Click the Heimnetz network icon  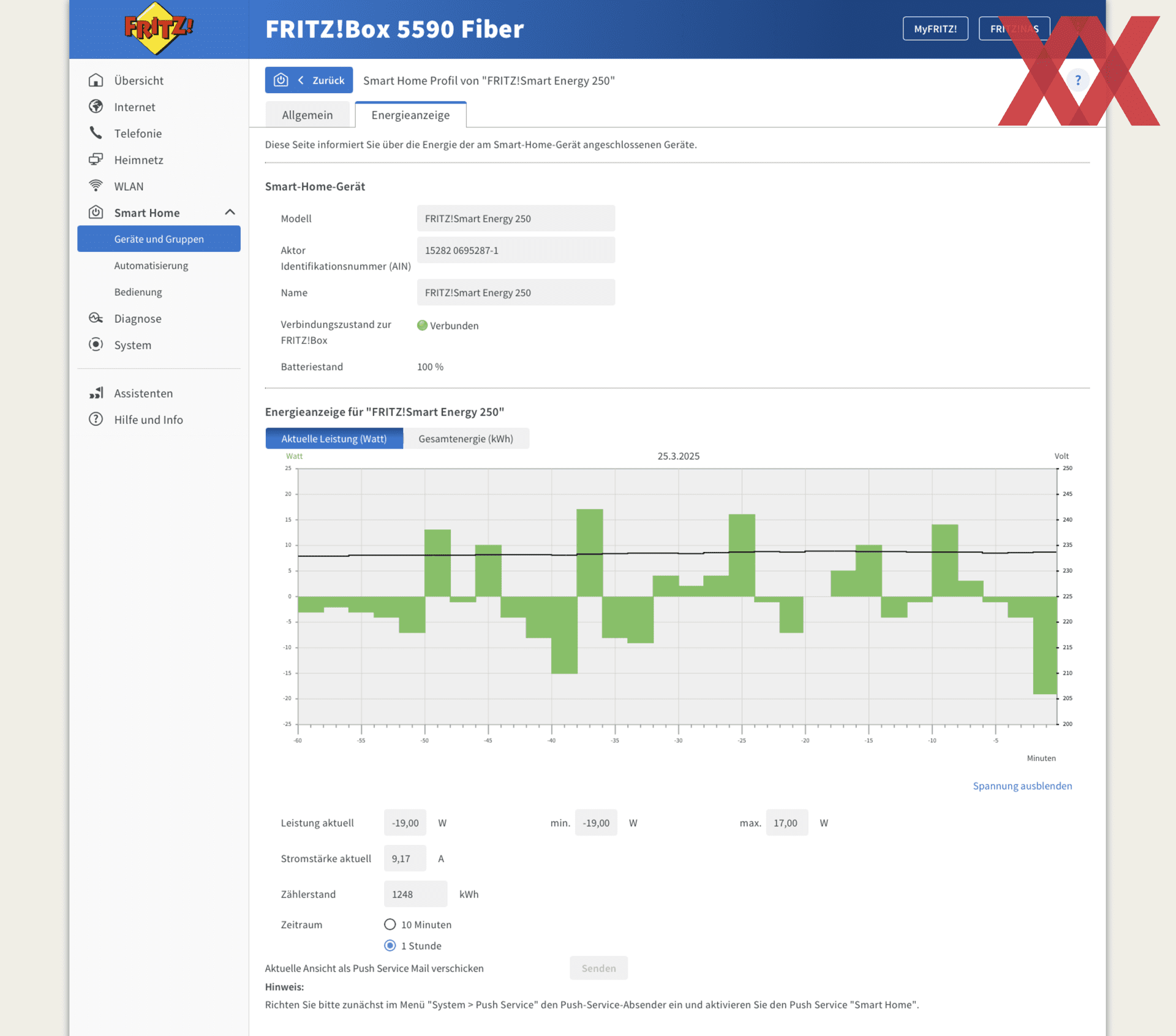tap(96, 159)
